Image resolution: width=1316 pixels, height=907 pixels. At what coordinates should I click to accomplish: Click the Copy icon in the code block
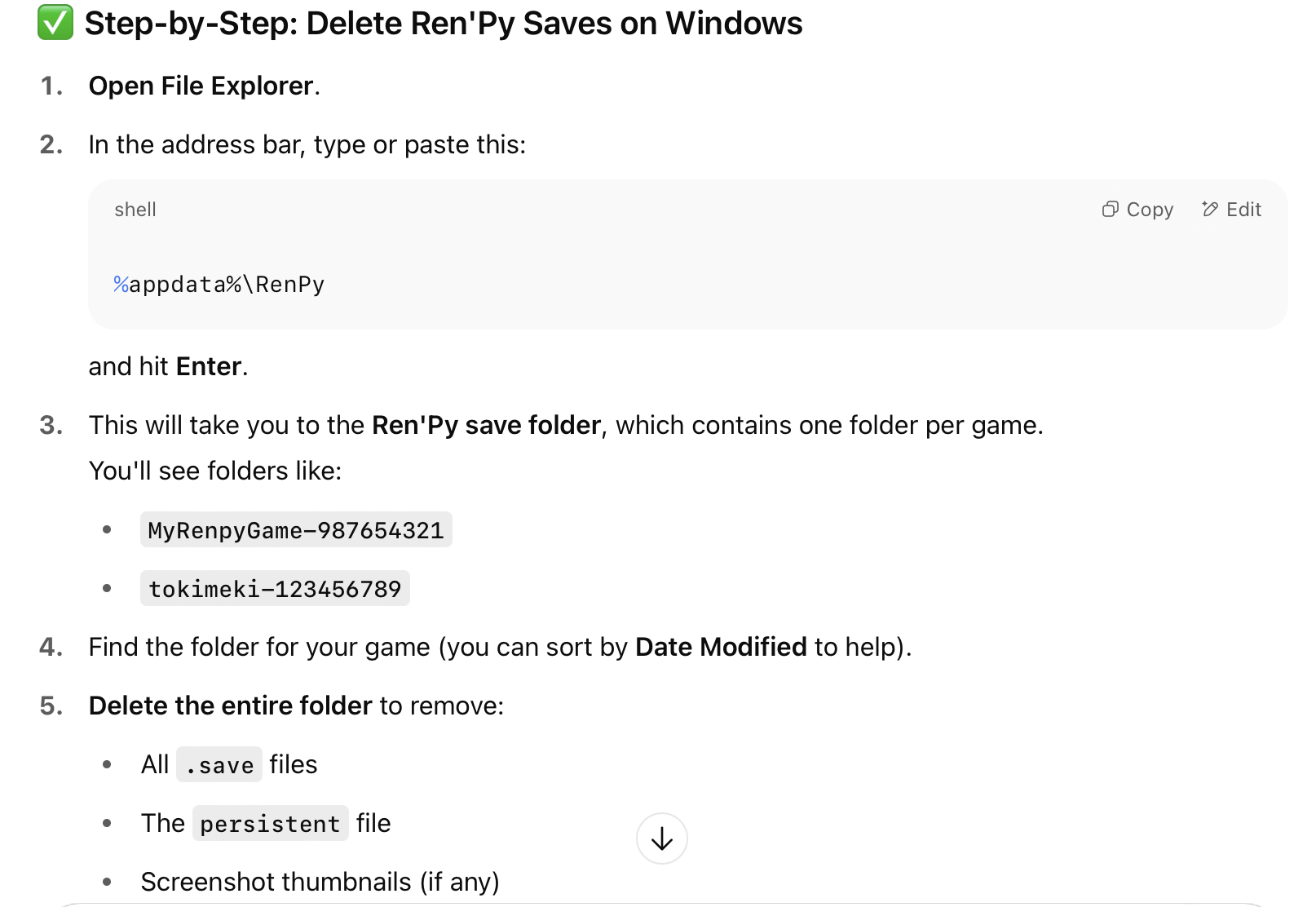1110,210
